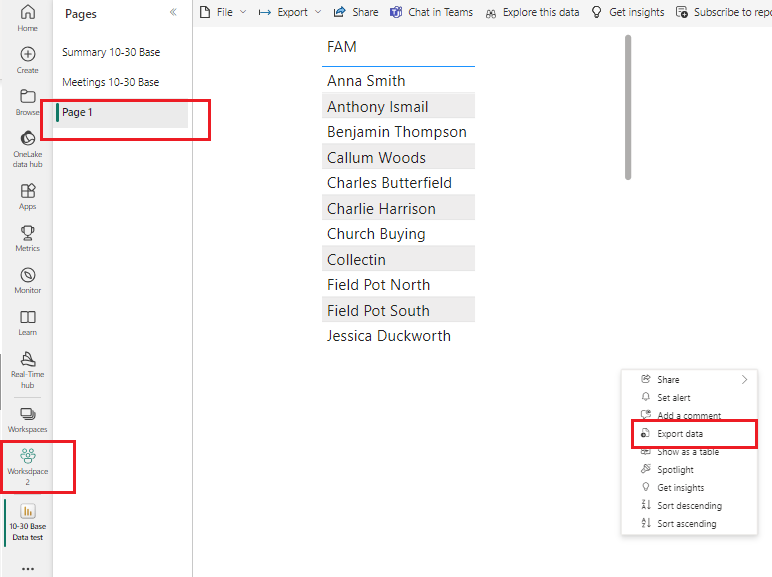772x577 pixels.
Task: Go to Home in the sidebar
Action: click(x=28, y=18)
